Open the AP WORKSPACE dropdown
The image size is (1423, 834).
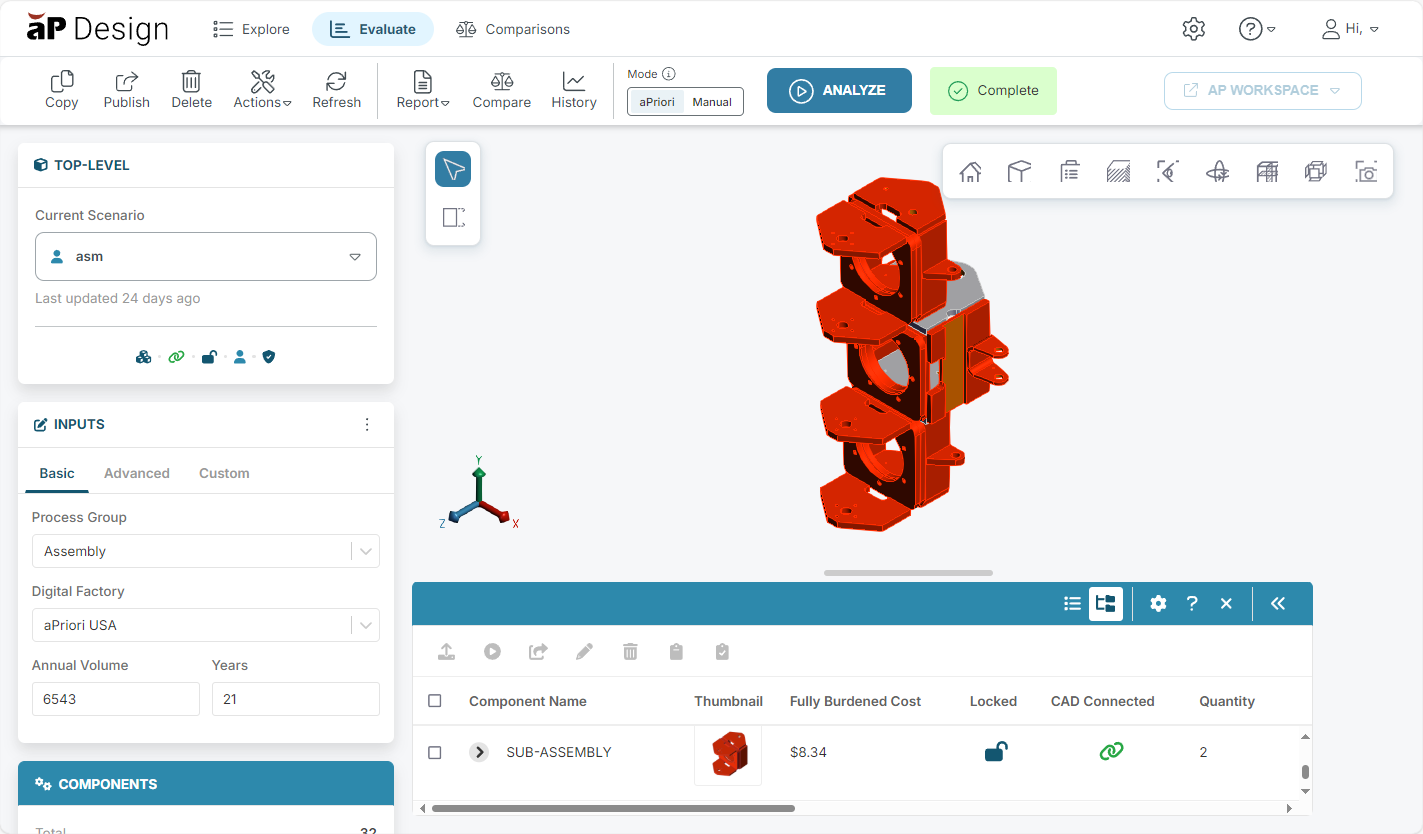pos(1263,90)
